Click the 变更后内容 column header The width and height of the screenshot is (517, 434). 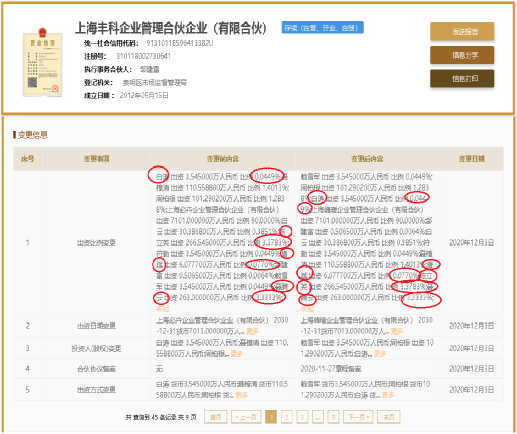pyautogui.click(x=367, y=159)
